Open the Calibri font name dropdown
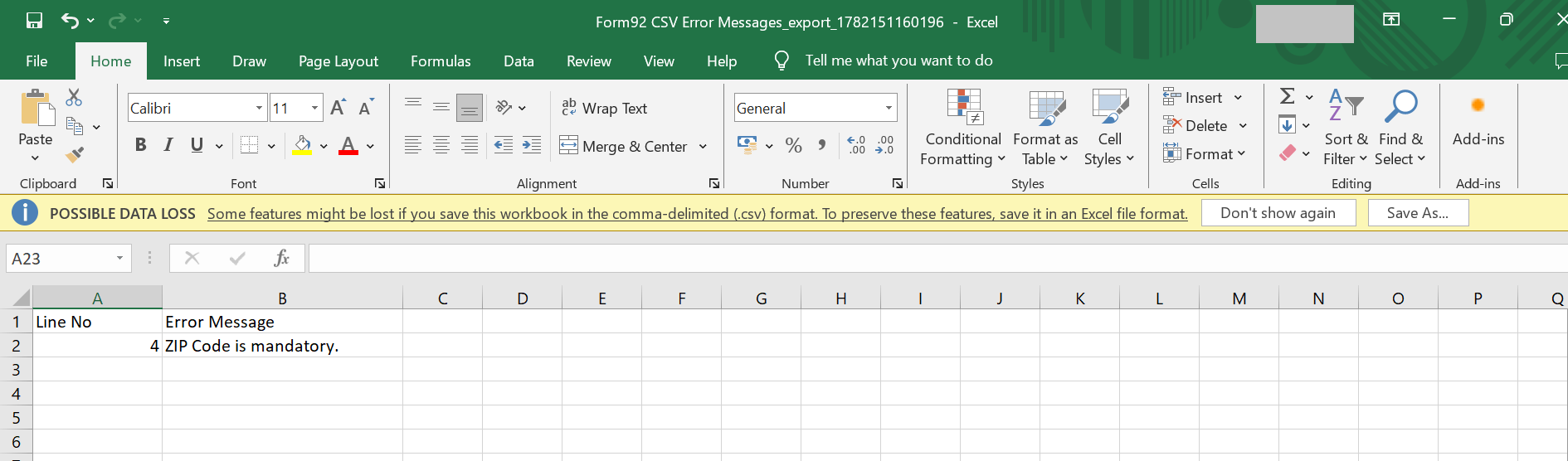The height and width of the screenshot is (461, 1568). [259, 108]
